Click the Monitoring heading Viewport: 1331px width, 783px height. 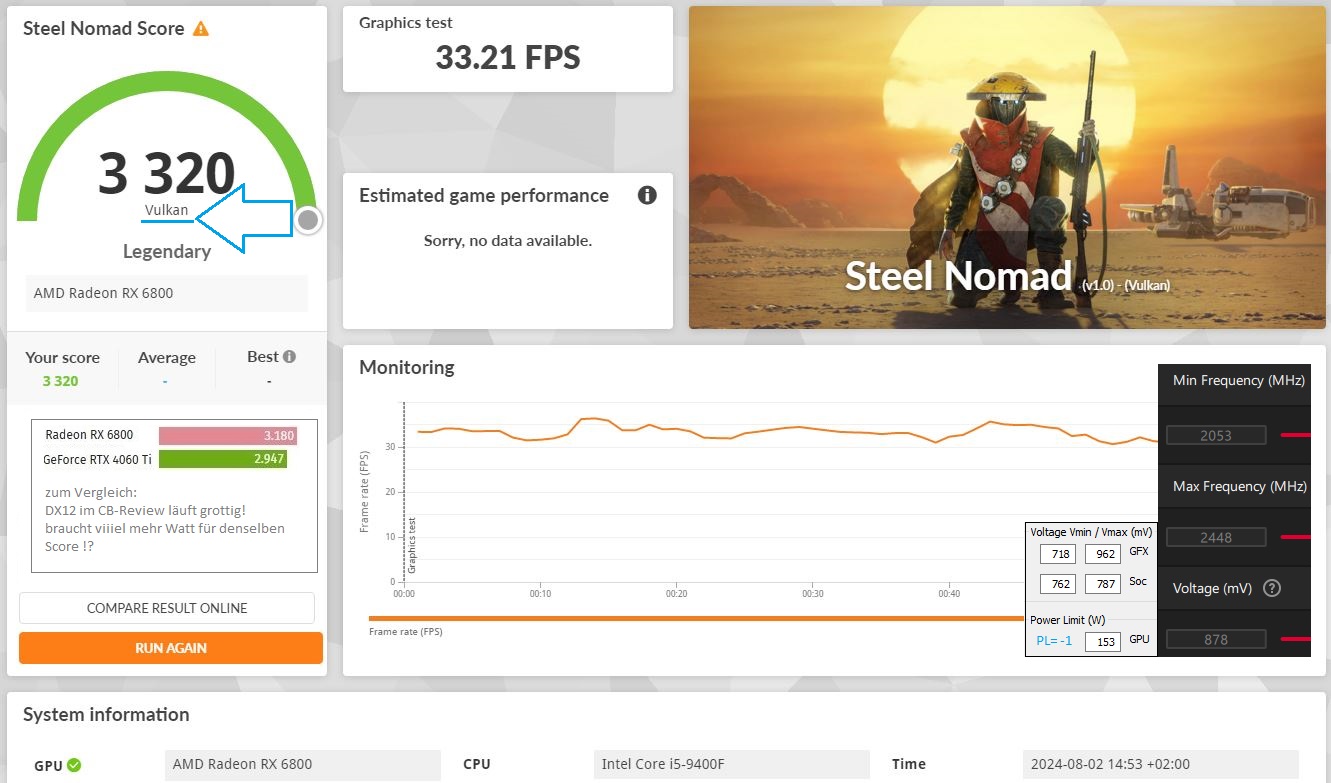[x=407, y=367]
